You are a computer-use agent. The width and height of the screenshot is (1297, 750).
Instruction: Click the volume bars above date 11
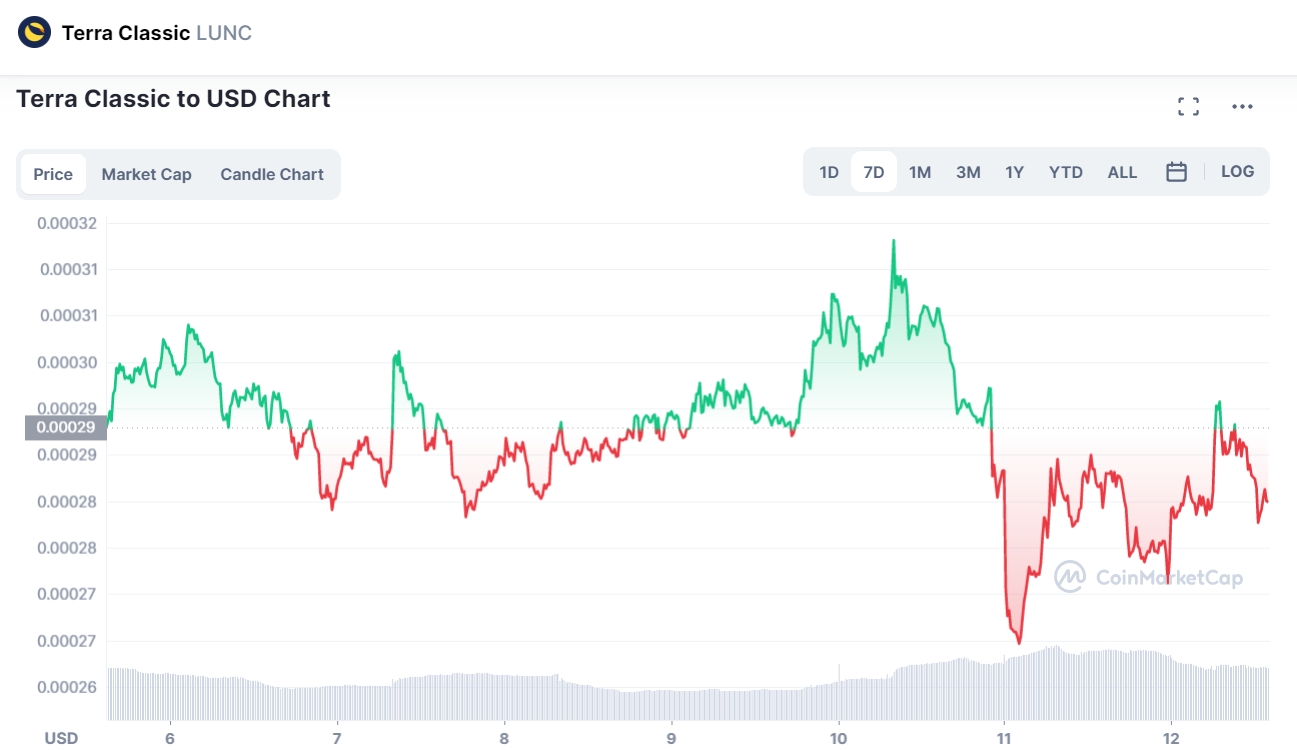pyautogui.click(x=1005, y=690)
